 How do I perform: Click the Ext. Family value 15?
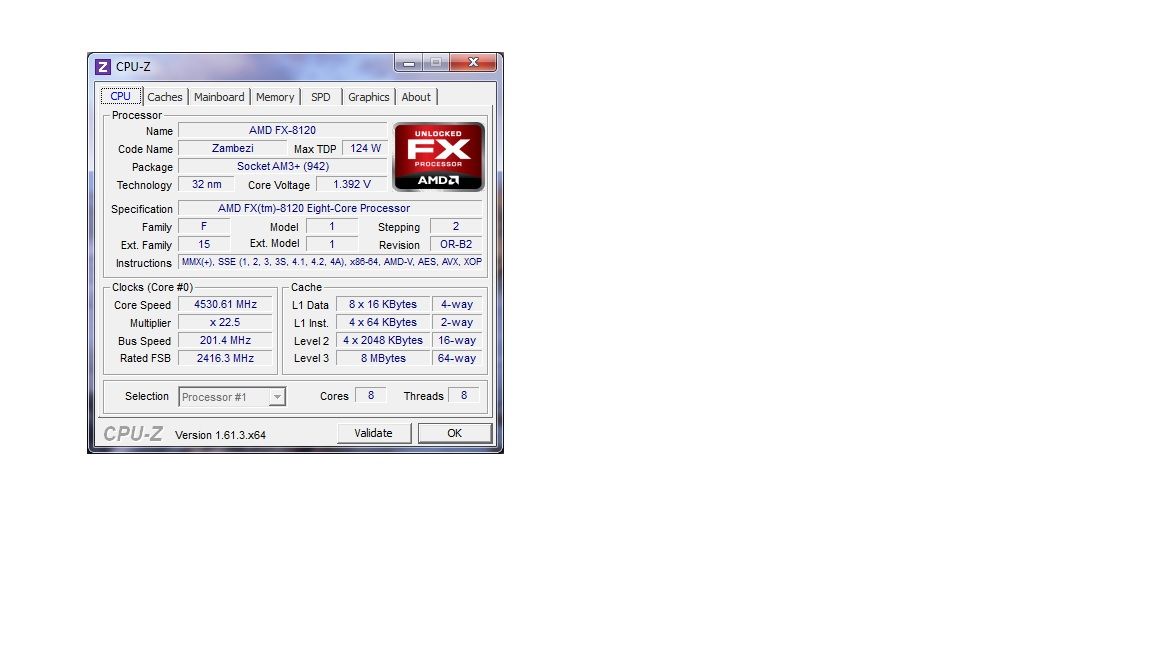point(204,244)
